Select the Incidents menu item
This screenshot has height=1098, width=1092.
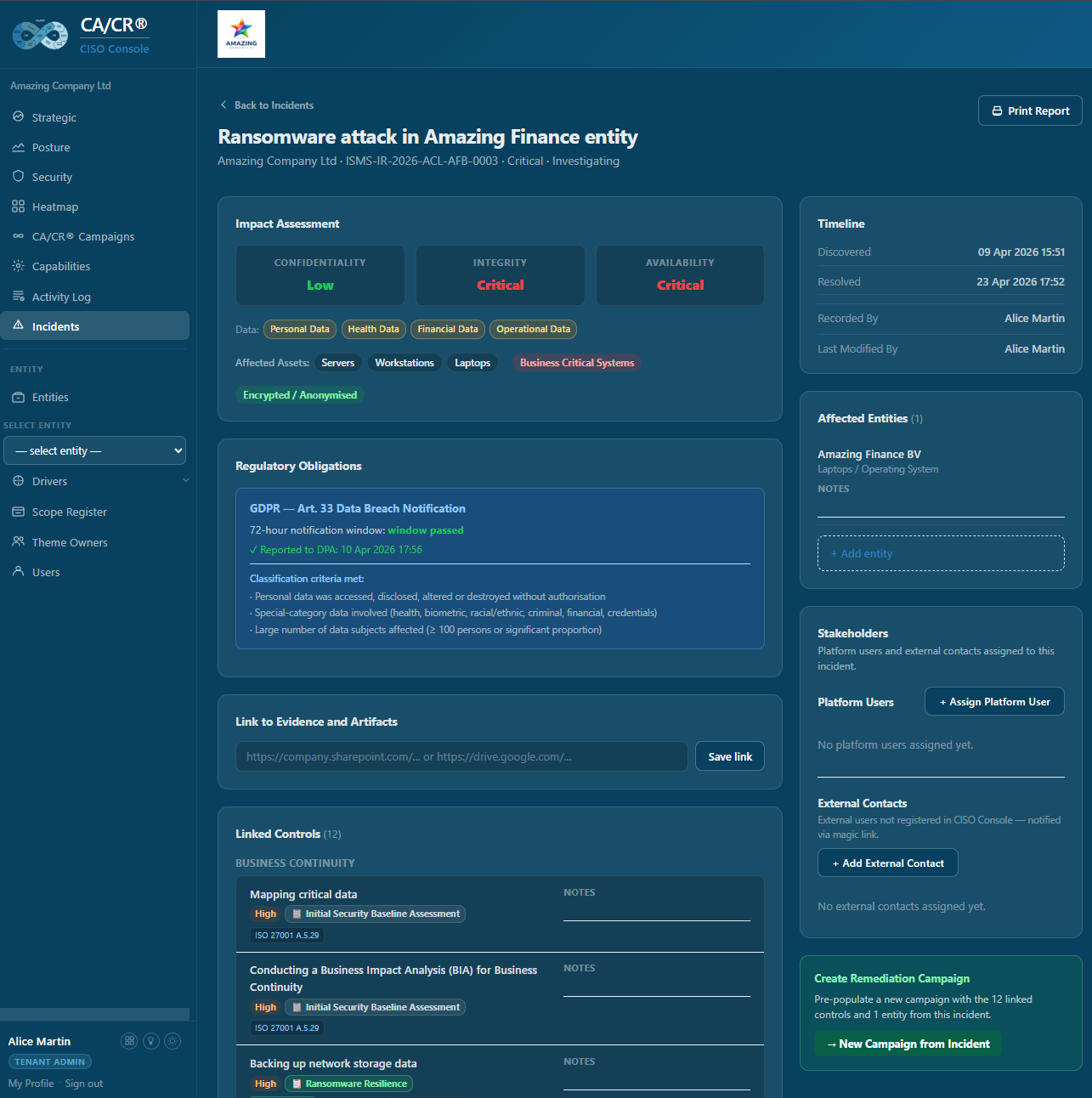95,326
